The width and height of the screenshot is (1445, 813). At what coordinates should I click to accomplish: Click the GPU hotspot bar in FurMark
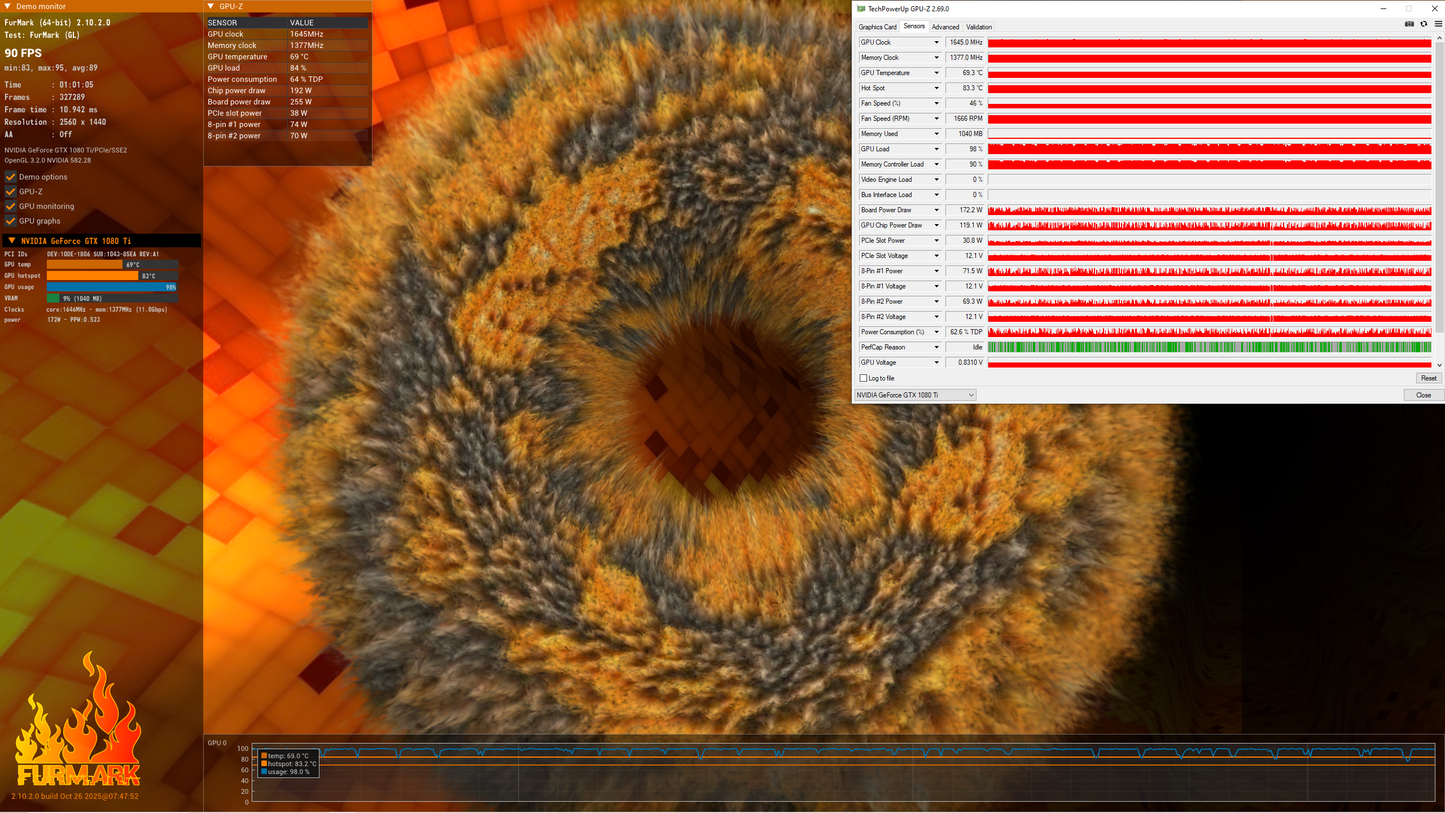pos(112,276)
